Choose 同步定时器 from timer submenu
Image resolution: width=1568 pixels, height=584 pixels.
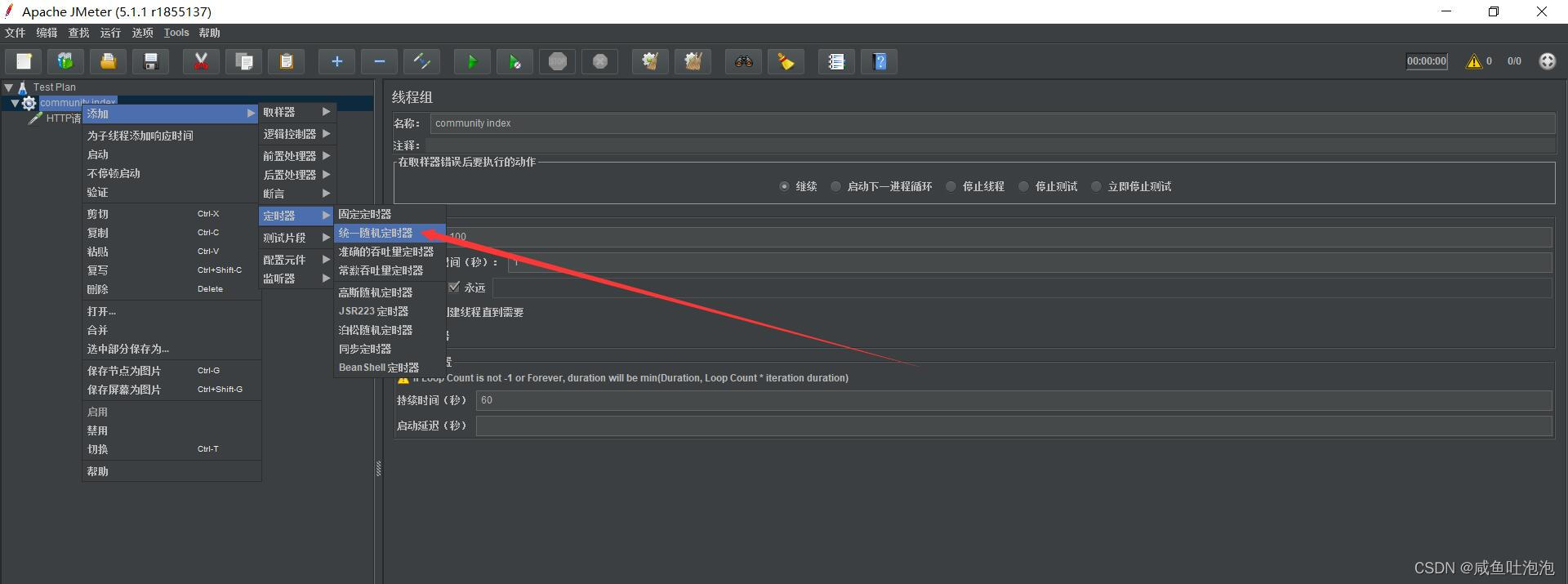coord(390,349)
